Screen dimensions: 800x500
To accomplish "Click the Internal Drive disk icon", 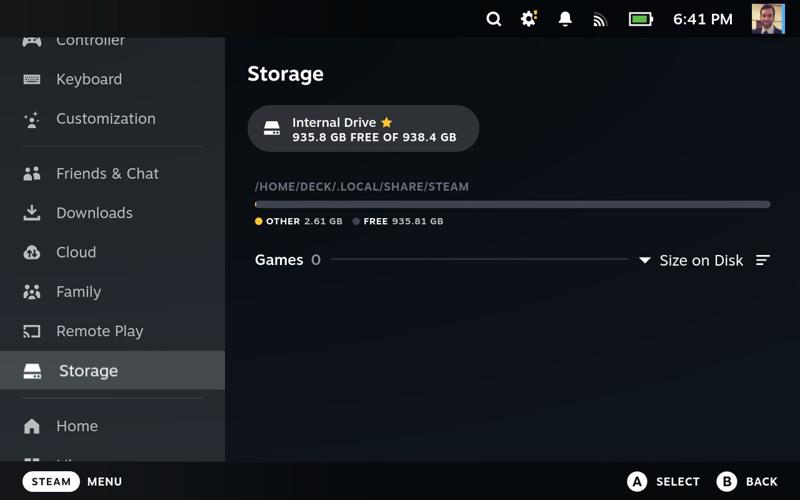I will [x=272, y=129].
